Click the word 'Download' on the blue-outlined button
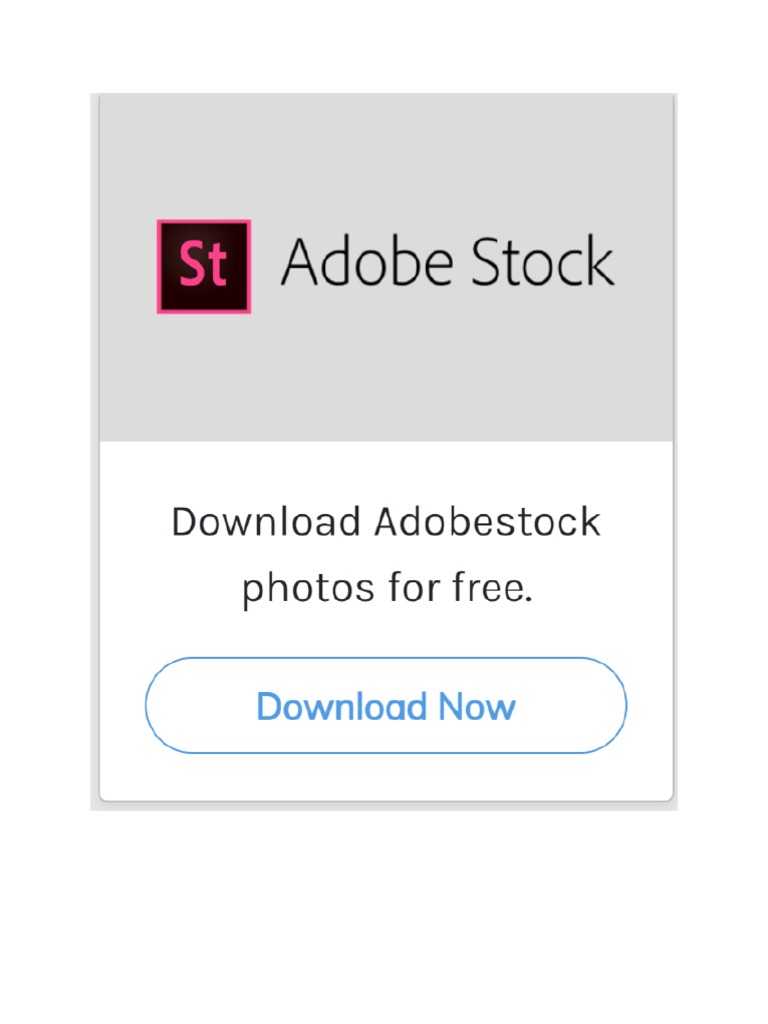This screenshot has width=768, height=1024. (342, 706)
